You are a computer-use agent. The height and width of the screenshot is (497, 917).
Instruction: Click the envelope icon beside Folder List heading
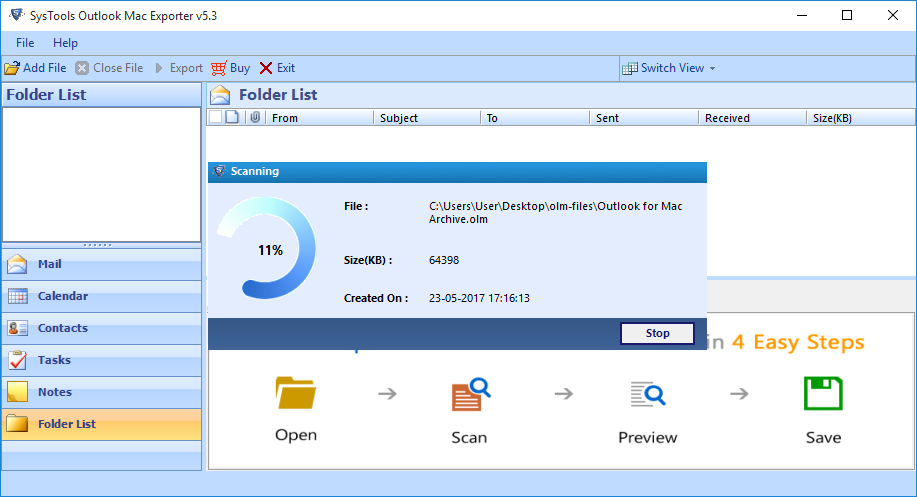220,95
